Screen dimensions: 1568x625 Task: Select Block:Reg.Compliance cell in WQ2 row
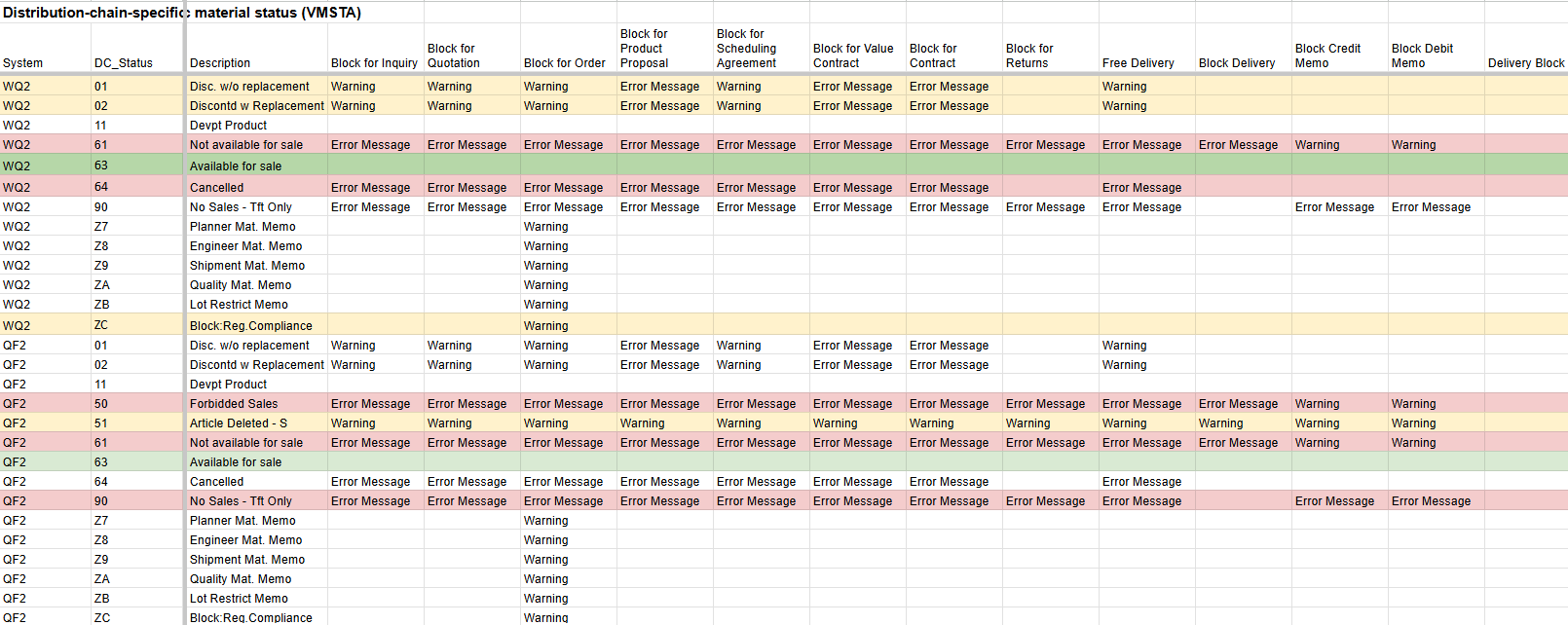pos(251,326)
